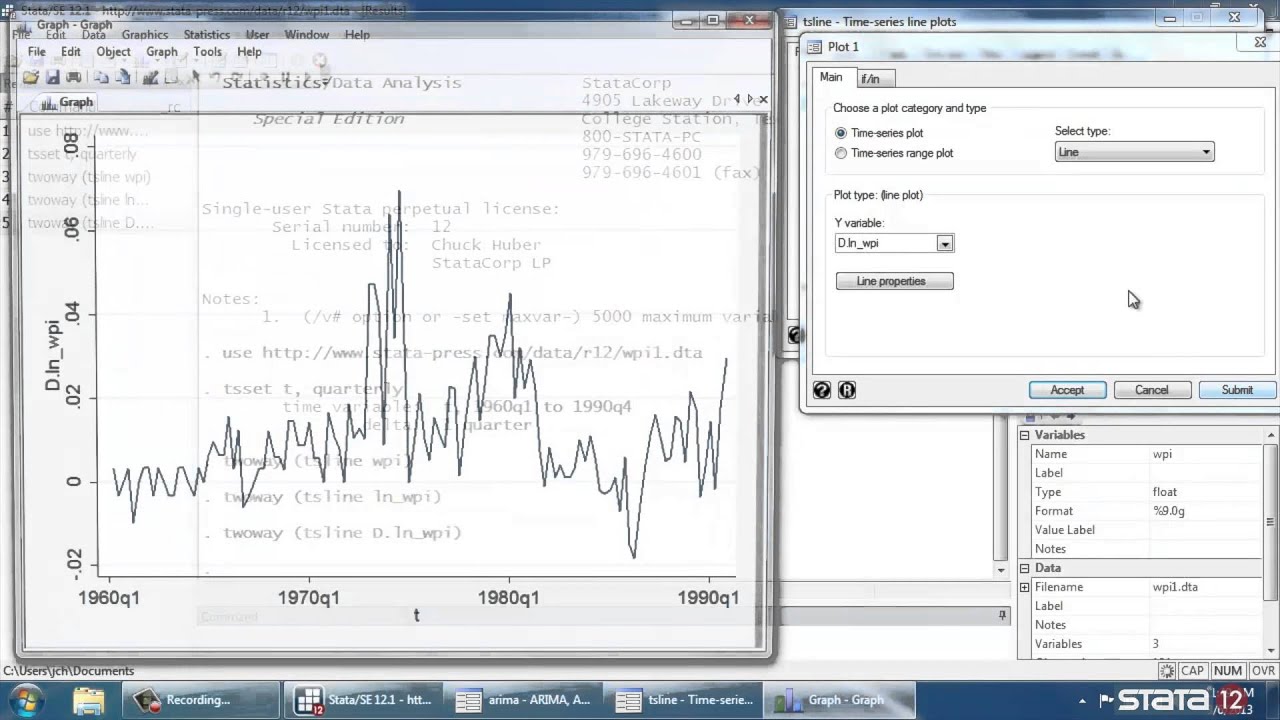
Task: Click pin icon on Command pane
Action: (x=1002, y=616)
